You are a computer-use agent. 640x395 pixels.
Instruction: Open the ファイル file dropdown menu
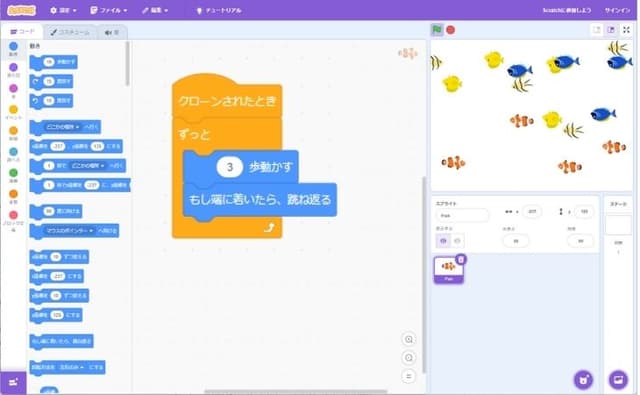pos(109,10)
